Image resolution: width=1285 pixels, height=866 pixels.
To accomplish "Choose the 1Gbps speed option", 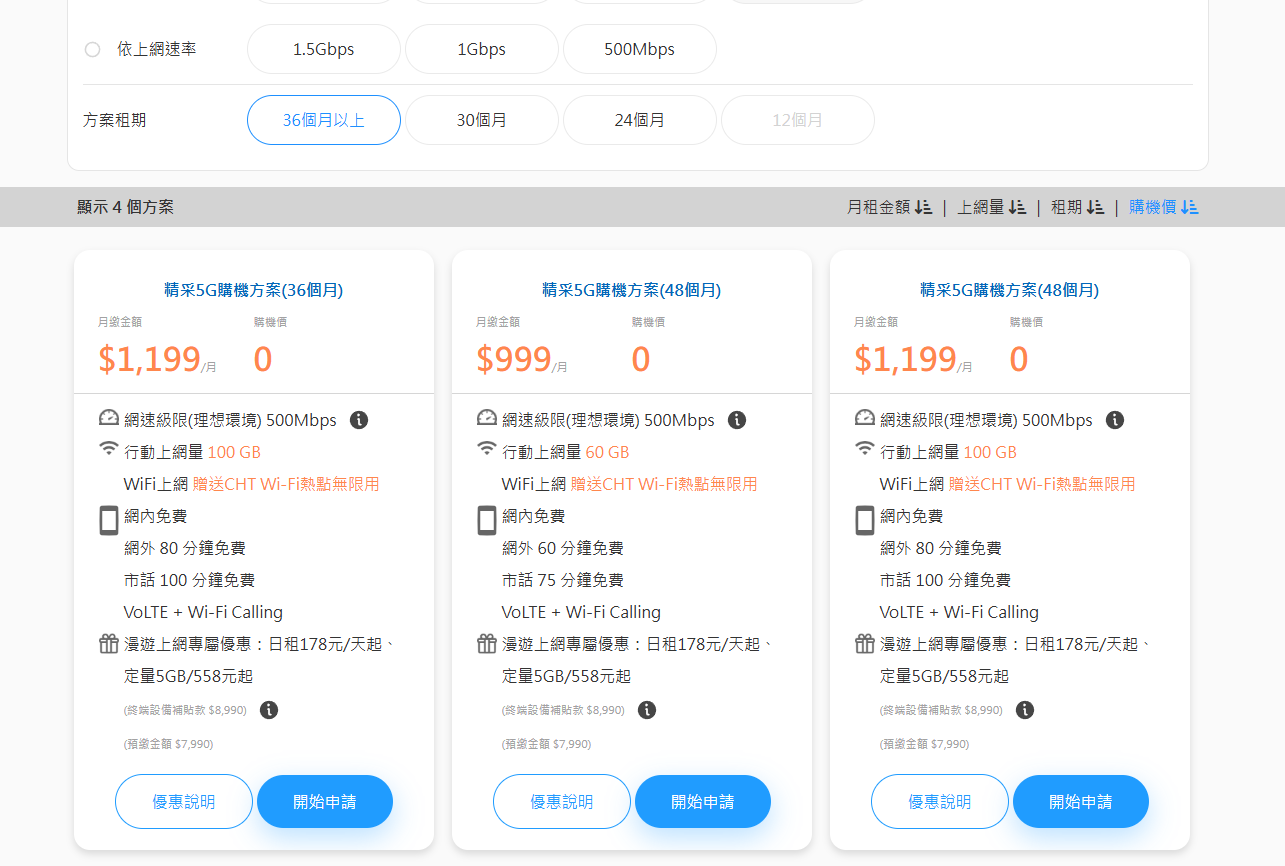I will point(482,49).
